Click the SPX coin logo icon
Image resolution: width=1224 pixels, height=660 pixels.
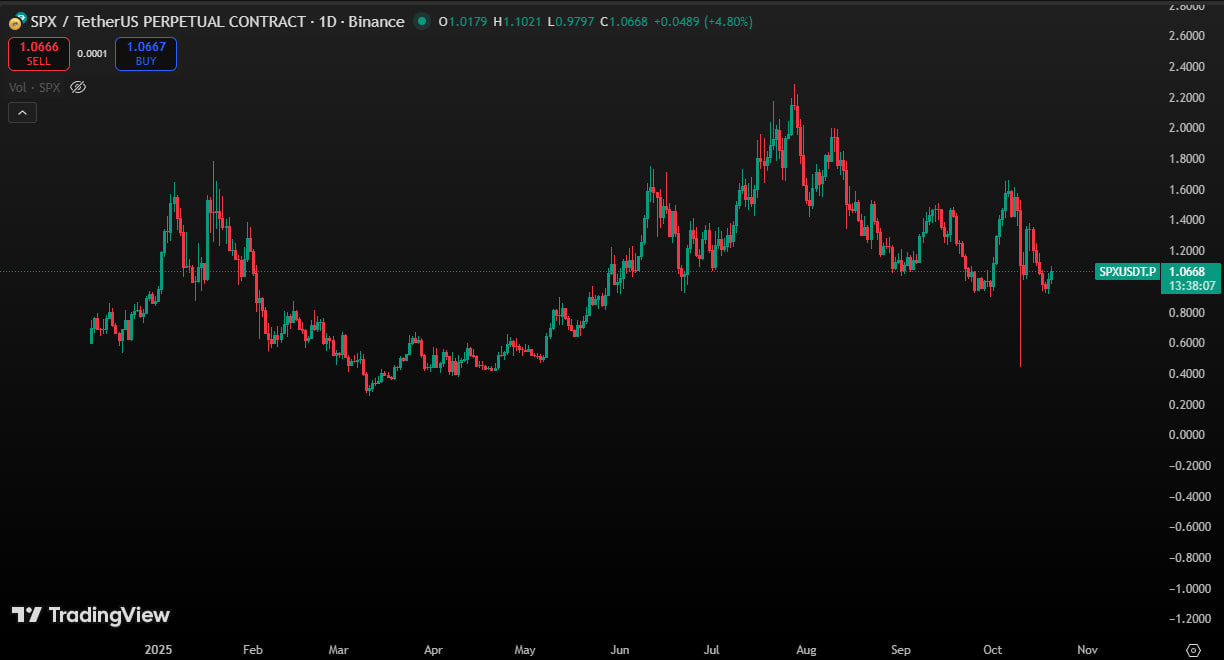point(17,21)
